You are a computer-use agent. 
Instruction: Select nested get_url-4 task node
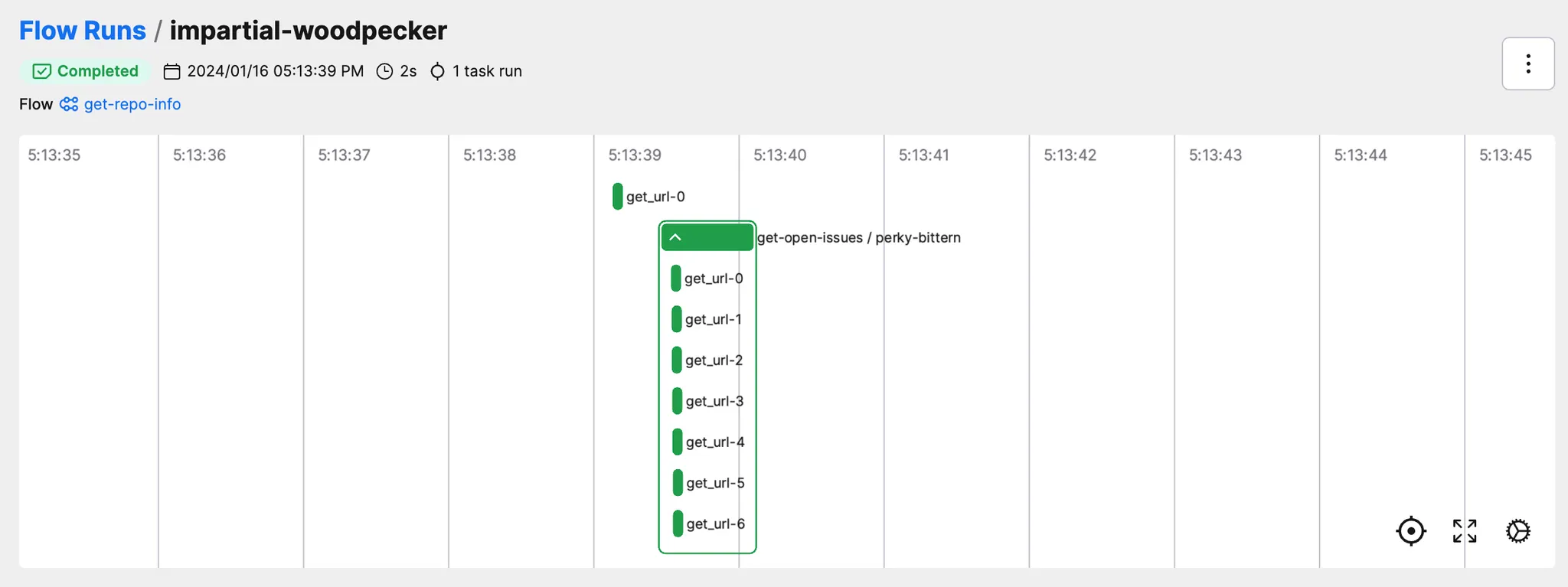678,442
